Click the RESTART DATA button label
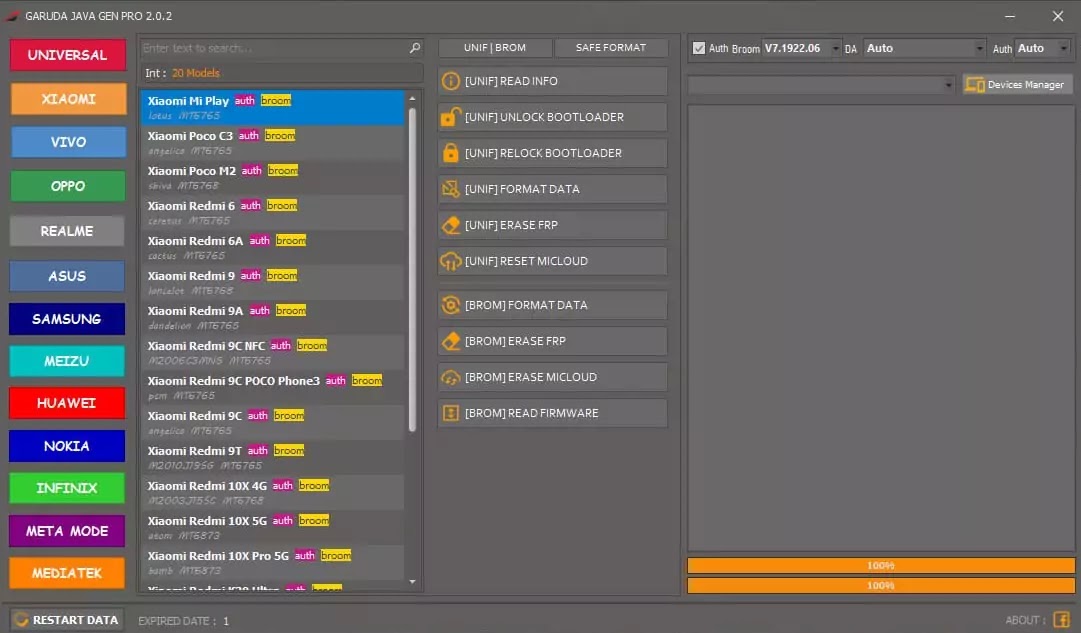This screenshot has height=633, width=1081. (75, 620)
